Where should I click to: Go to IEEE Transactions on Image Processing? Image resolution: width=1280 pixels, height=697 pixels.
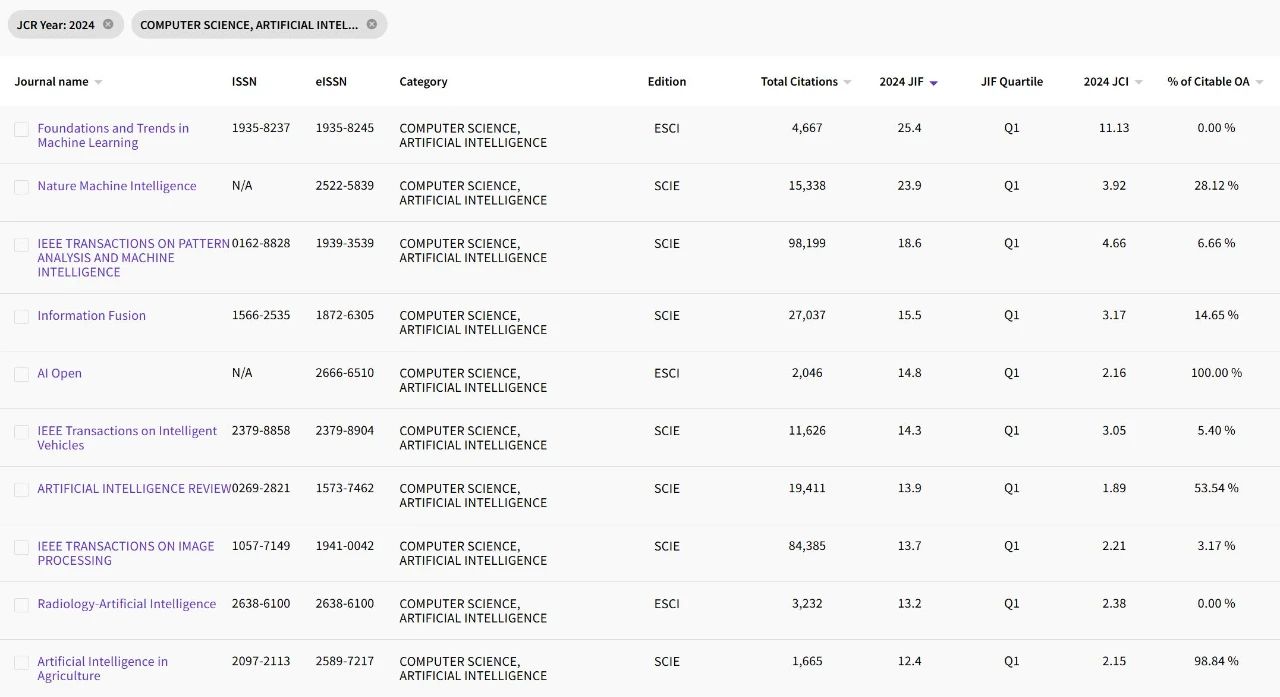coord(126,553)
